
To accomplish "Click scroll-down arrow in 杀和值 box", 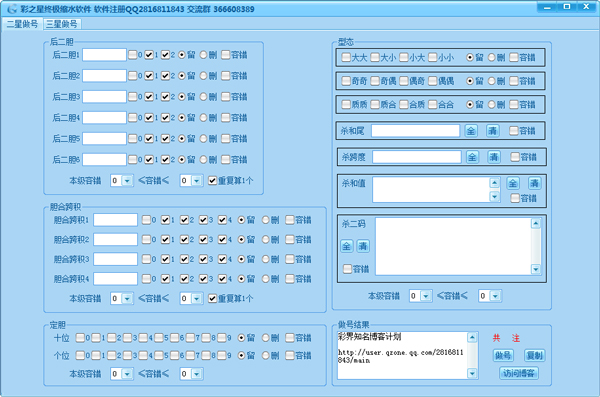I will click(x=494, y=197).
